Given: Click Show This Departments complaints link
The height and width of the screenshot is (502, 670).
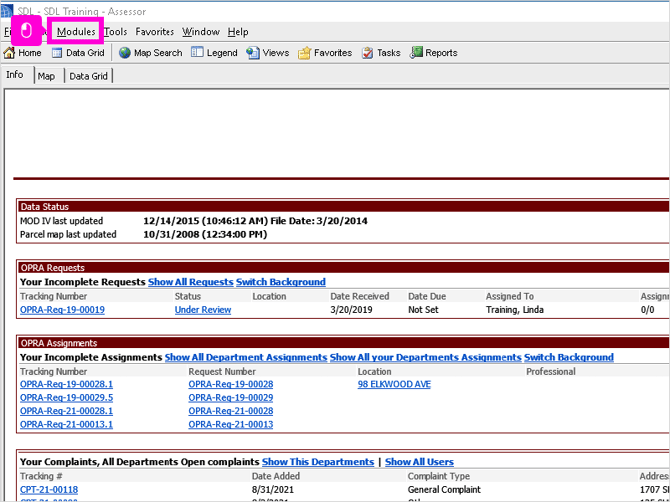Looking at the screenshot, I should click(318, 462).
